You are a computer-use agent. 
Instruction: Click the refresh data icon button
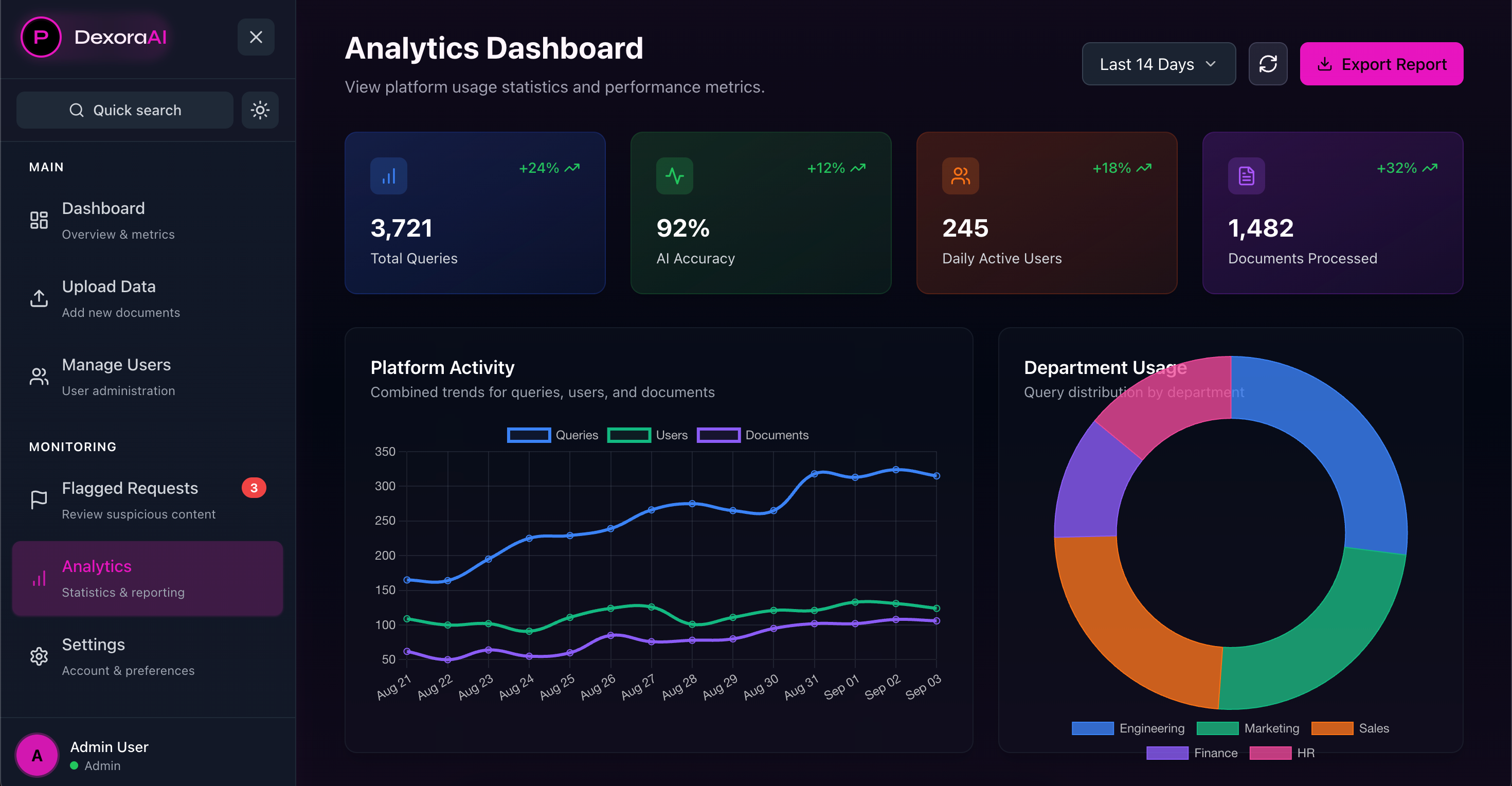click(x=1267, y=64)
